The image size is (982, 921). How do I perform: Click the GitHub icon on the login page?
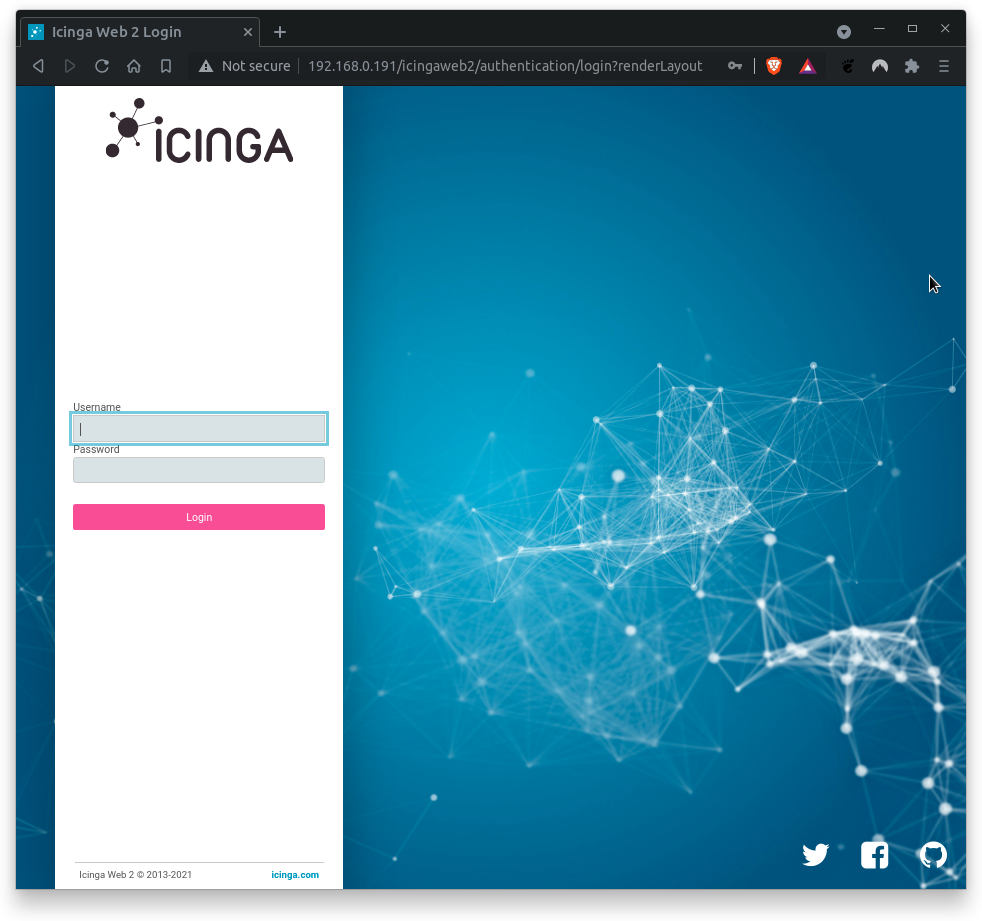(933, 855)
